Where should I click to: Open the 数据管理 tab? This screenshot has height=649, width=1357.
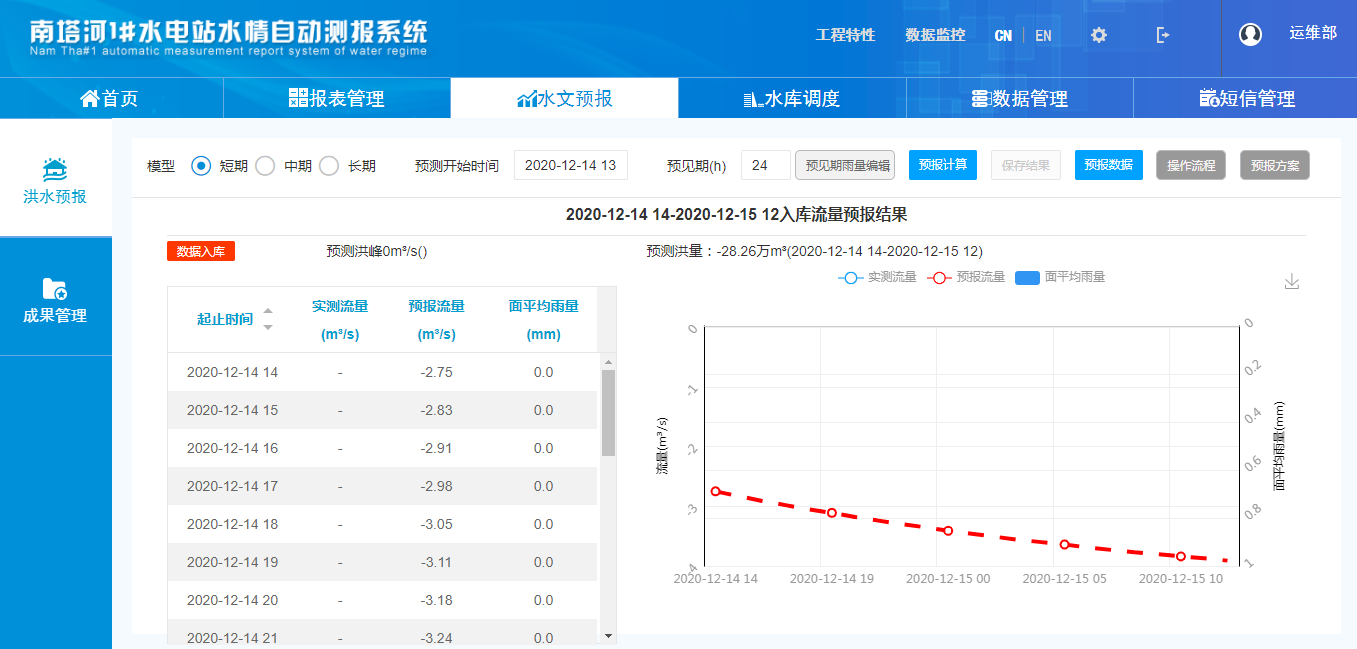(x=1020, y=98)
